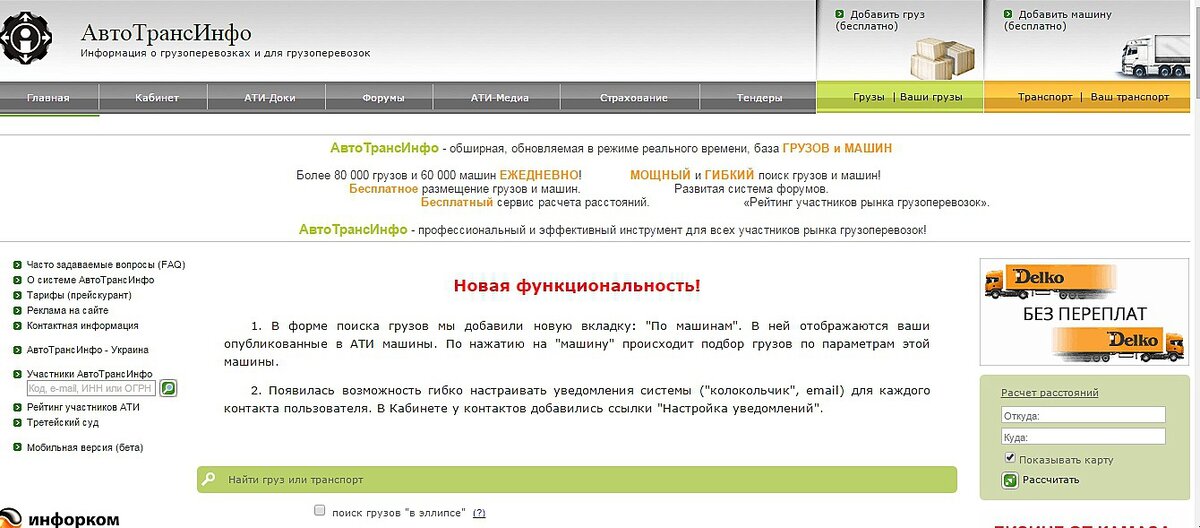The height and width of the screenshot is (528, 1200).
Task: Open Часто задаваемые вопросы (FAQ)
Action: tap(106, 265)
